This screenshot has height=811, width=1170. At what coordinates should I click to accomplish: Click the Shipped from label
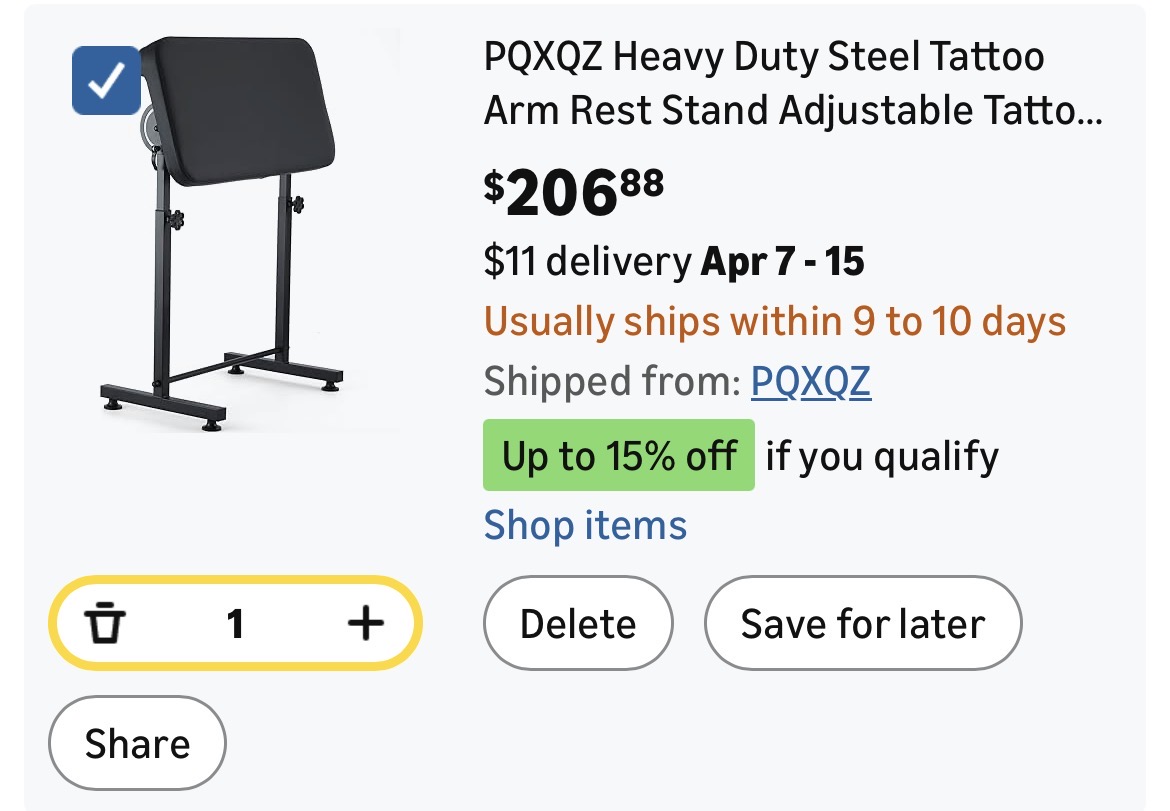(610, 381)
